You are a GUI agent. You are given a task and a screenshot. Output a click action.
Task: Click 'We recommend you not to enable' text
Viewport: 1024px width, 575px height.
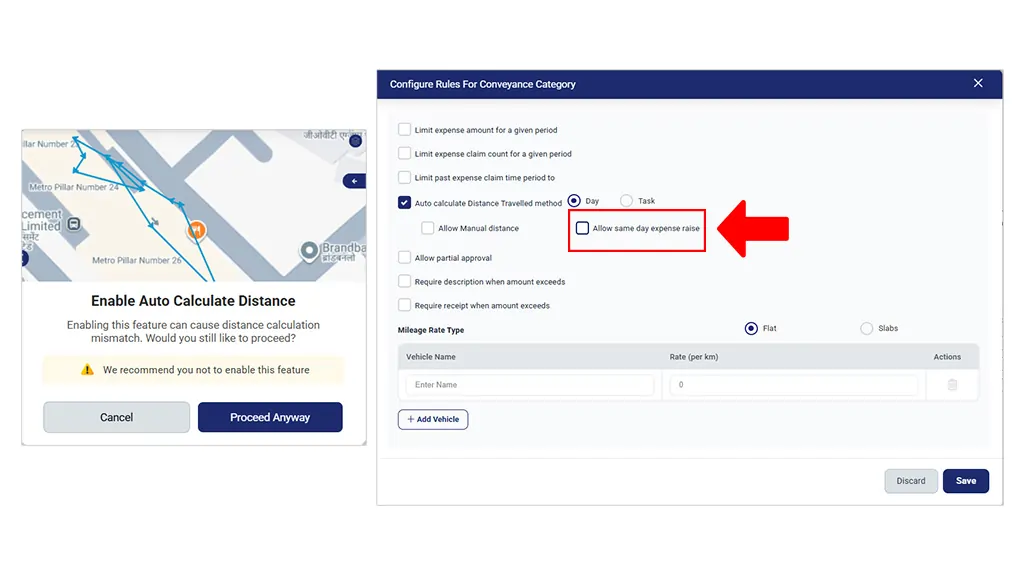206,370
